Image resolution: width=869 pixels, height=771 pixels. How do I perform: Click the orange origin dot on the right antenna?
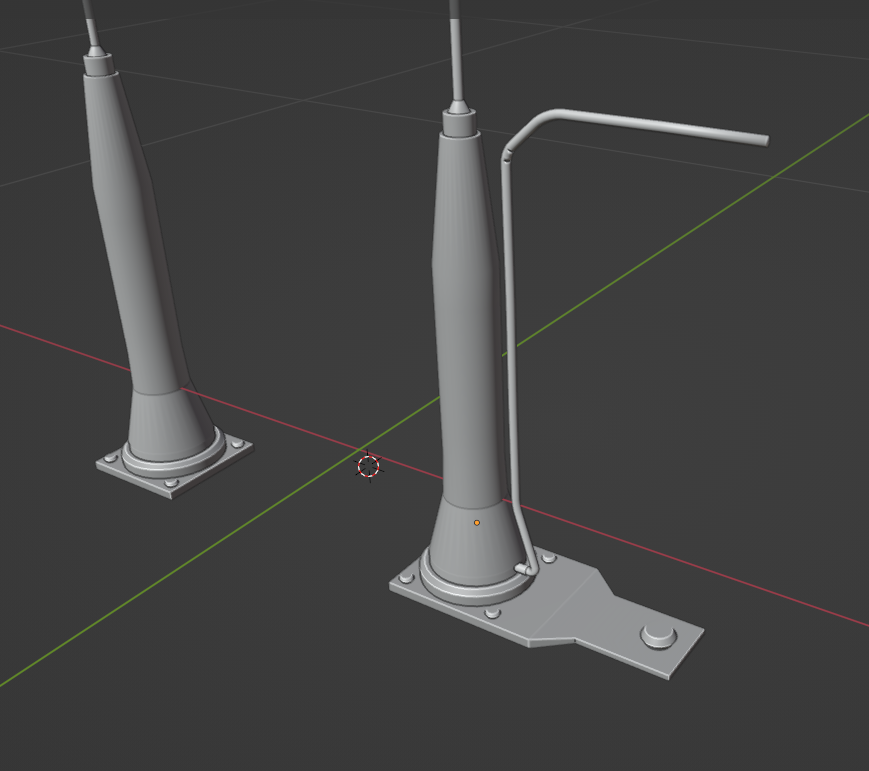[477, 522]
